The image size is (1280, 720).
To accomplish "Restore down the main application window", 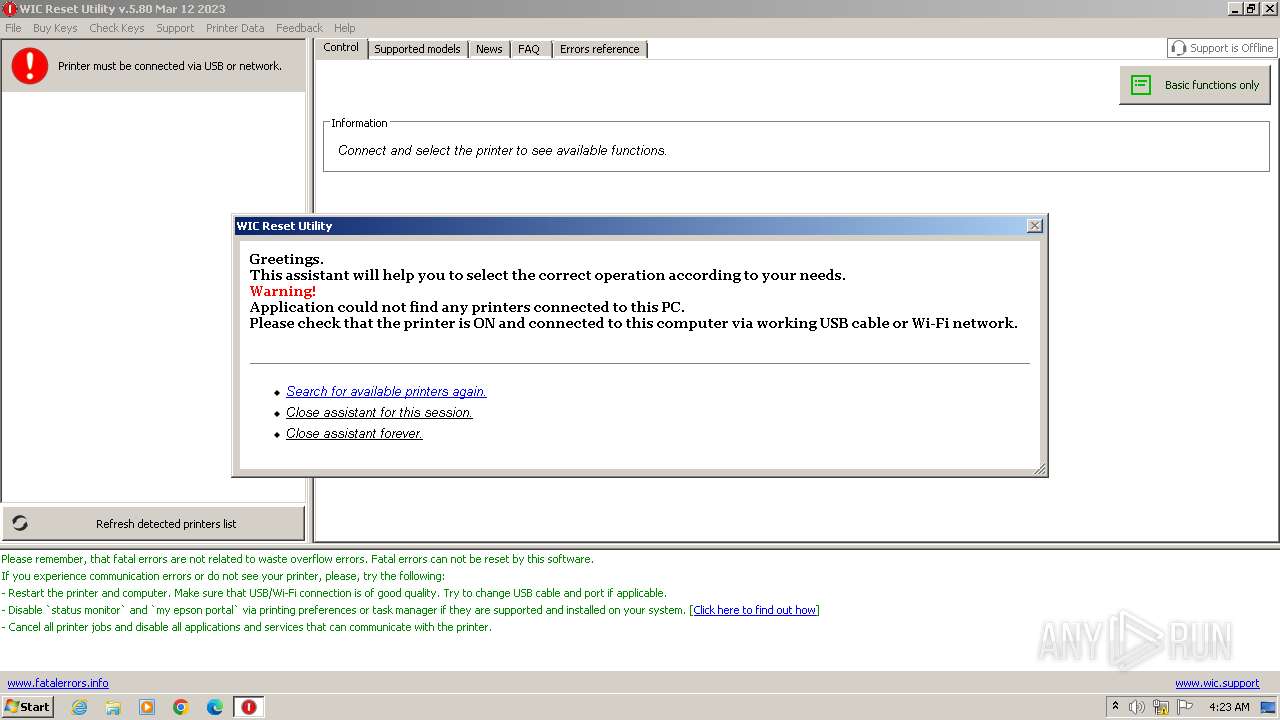I will (1251, 9).
